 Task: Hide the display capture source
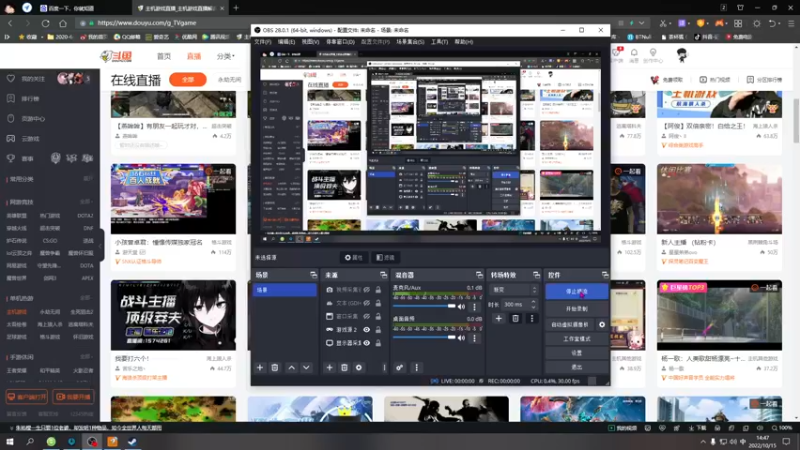[x=366, y=343]
